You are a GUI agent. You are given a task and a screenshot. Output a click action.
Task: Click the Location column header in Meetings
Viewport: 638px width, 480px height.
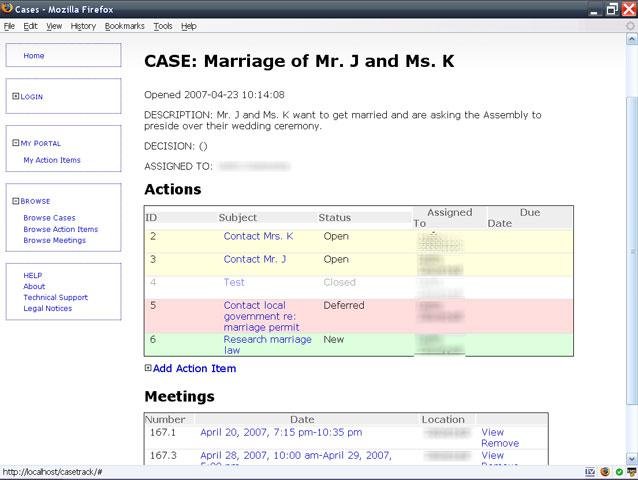click(443, 419)
